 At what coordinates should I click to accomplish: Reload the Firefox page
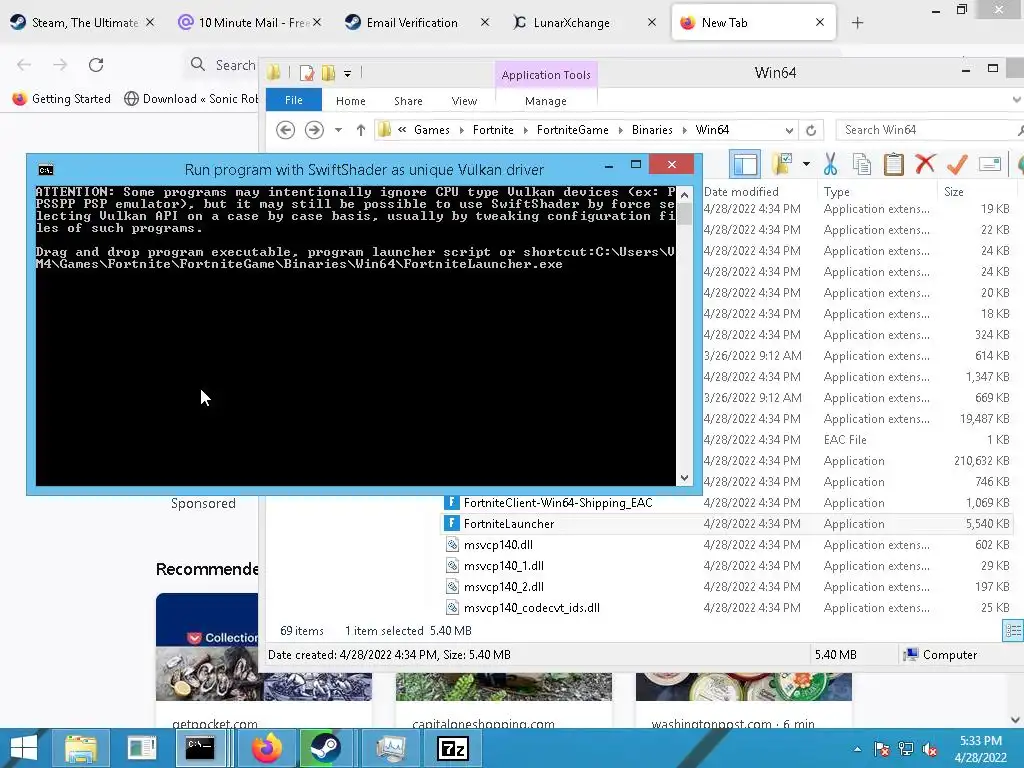tap(96, 65)
